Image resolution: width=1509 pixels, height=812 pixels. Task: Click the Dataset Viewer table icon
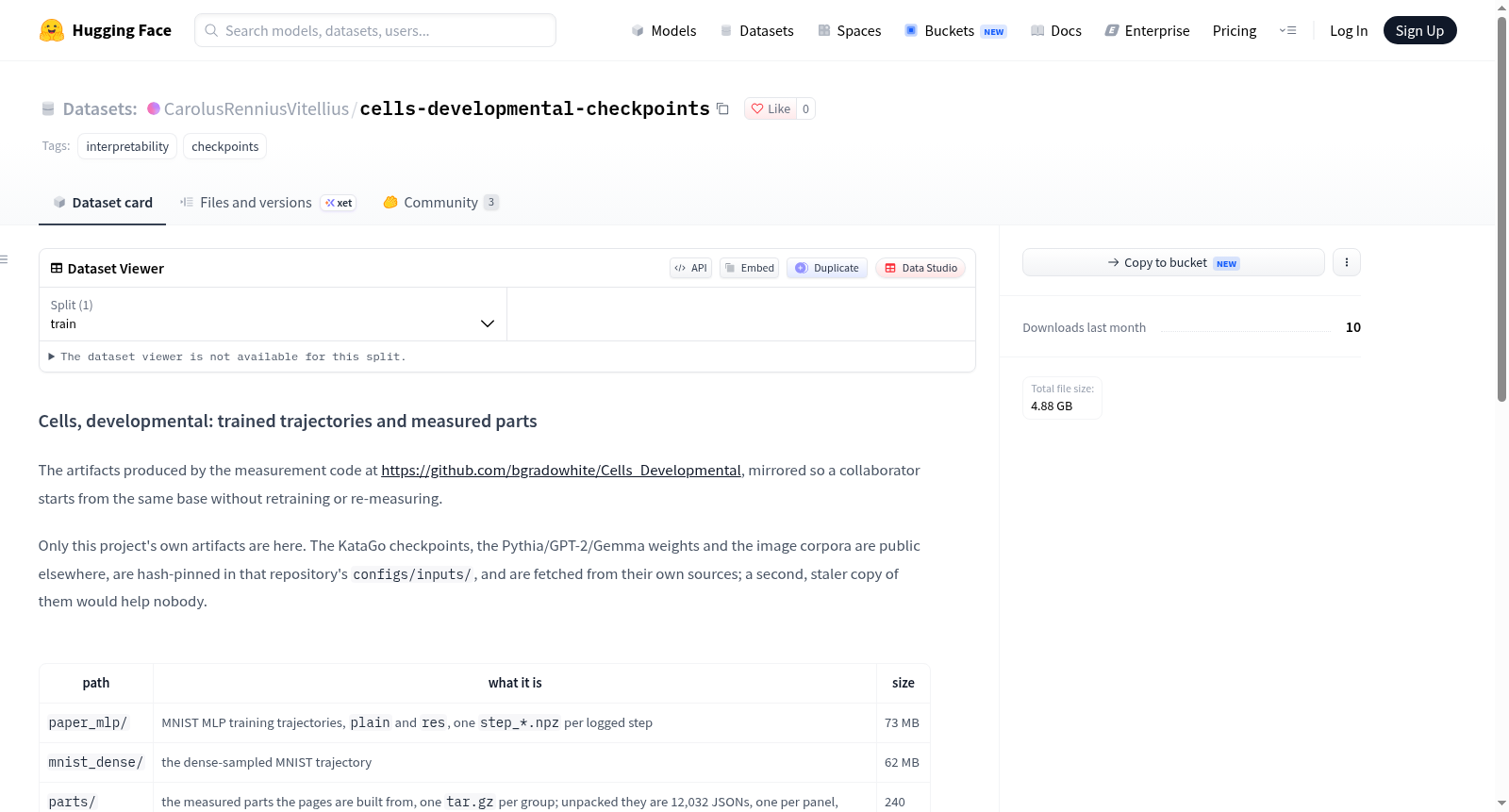coord(57,269)
